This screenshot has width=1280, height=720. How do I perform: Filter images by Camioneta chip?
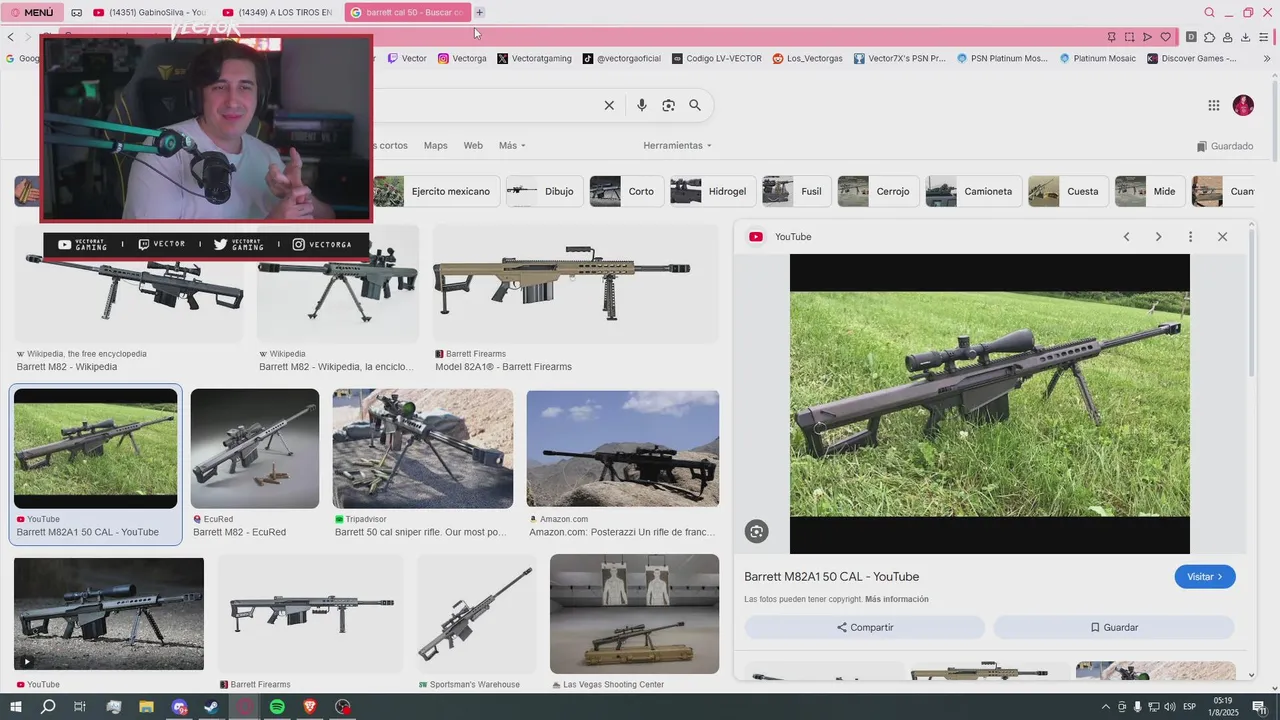pyautogui.click(x=973, y=191)
